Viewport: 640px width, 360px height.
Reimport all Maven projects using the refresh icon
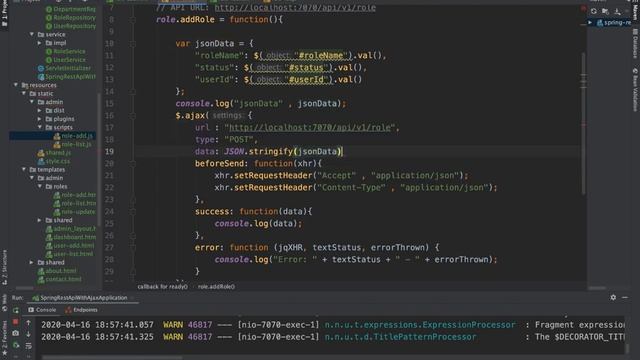593,11
